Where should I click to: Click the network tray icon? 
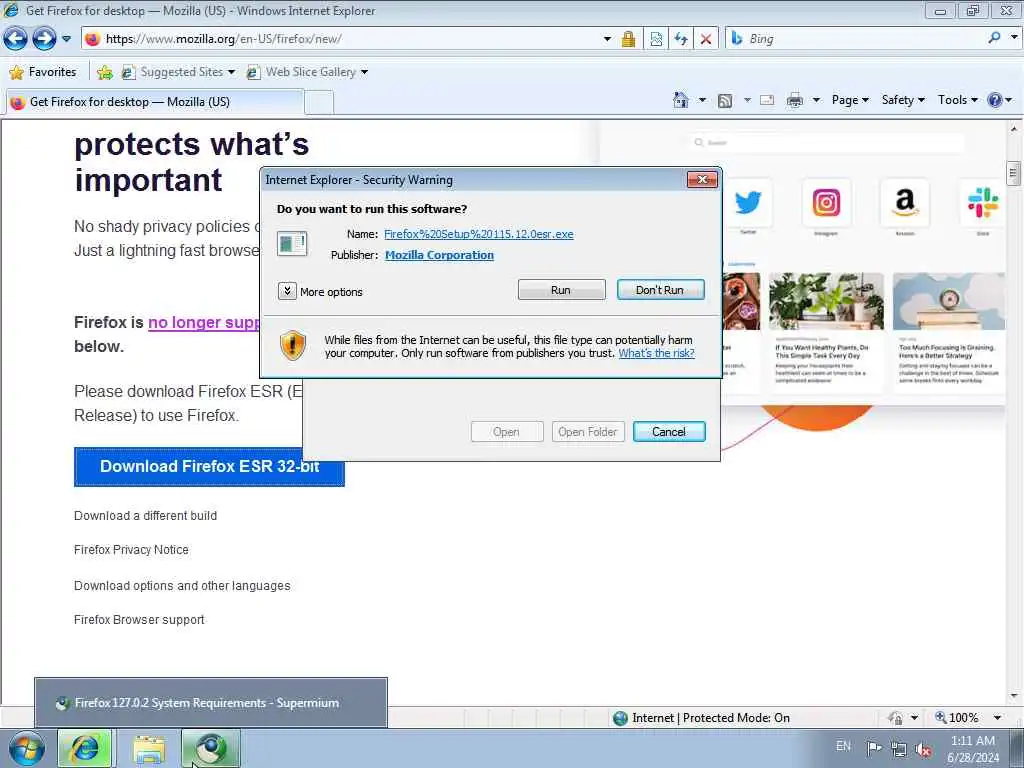(x=899, y=749)
